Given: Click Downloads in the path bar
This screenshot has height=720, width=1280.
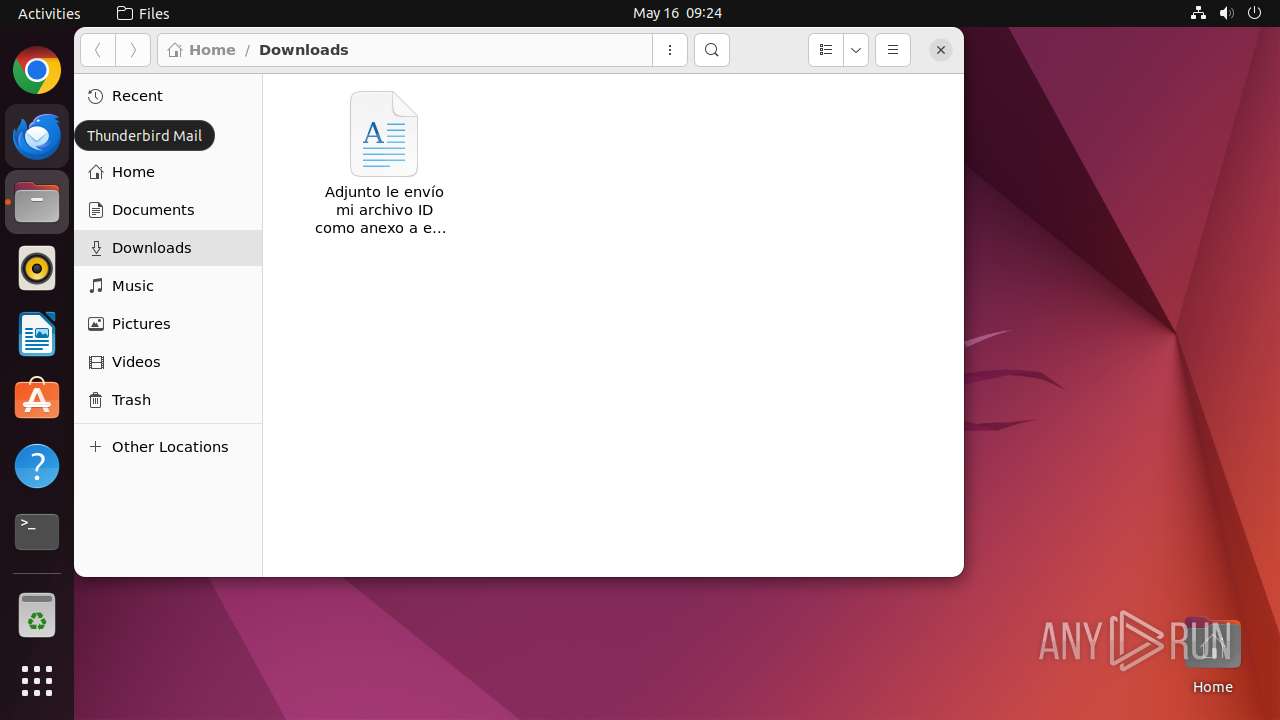Looking at the screenshot, I should [x=304, y=50].
